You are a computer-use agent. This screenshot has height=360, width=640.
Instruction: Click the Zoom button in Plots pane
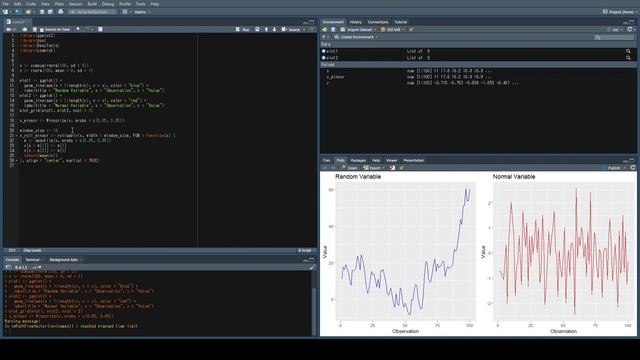tap(350, 168)
